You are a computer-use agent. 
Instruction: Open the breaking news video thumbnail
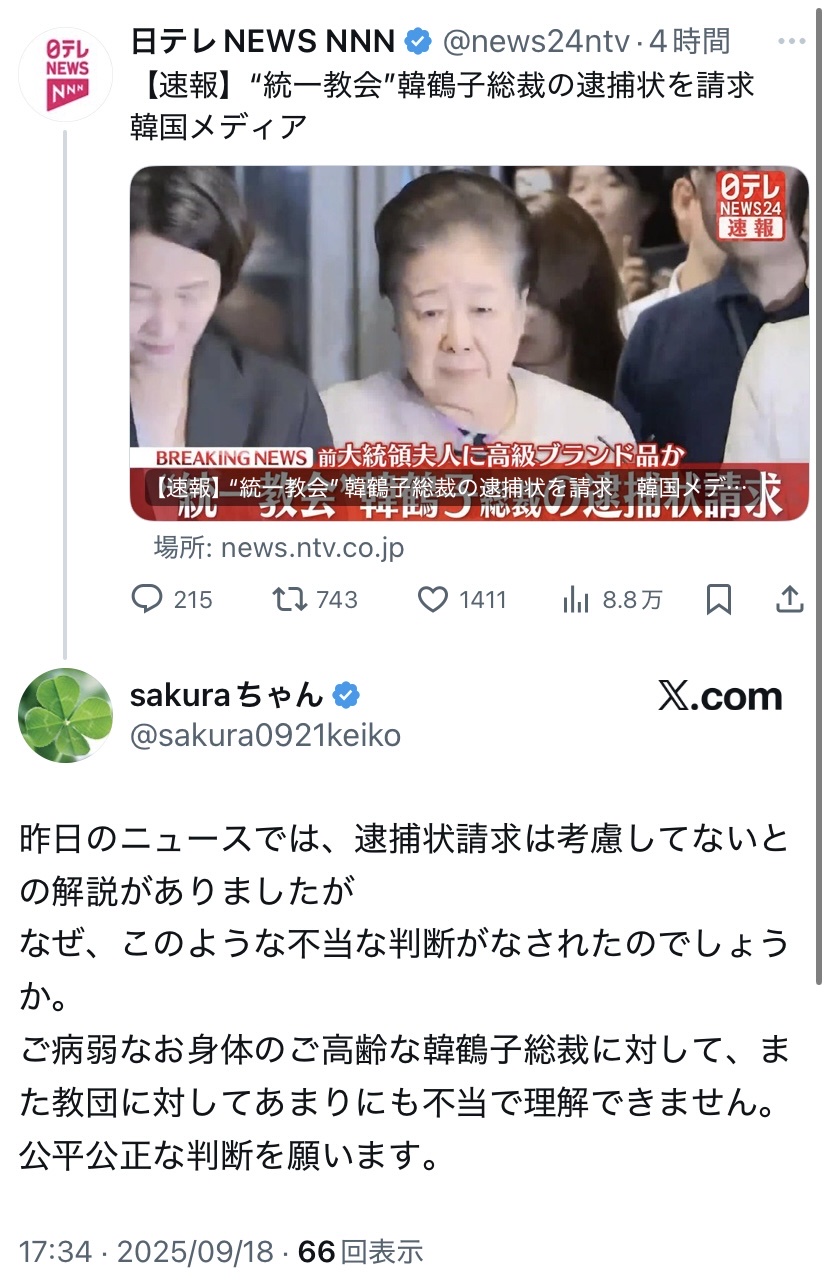tap(469, 343)
